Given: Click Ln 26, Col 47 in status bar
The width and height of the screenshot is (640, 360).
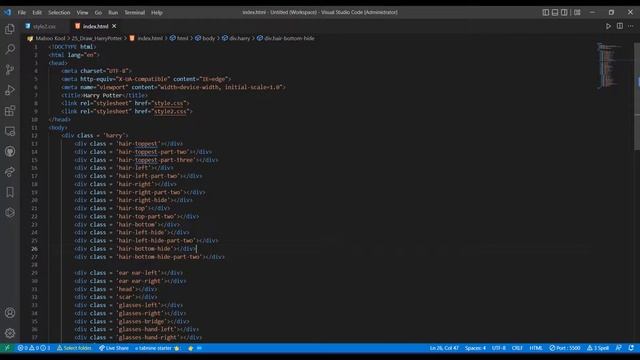Looking at the screenshot, I should pyautogui.click(x=444, y=348).
